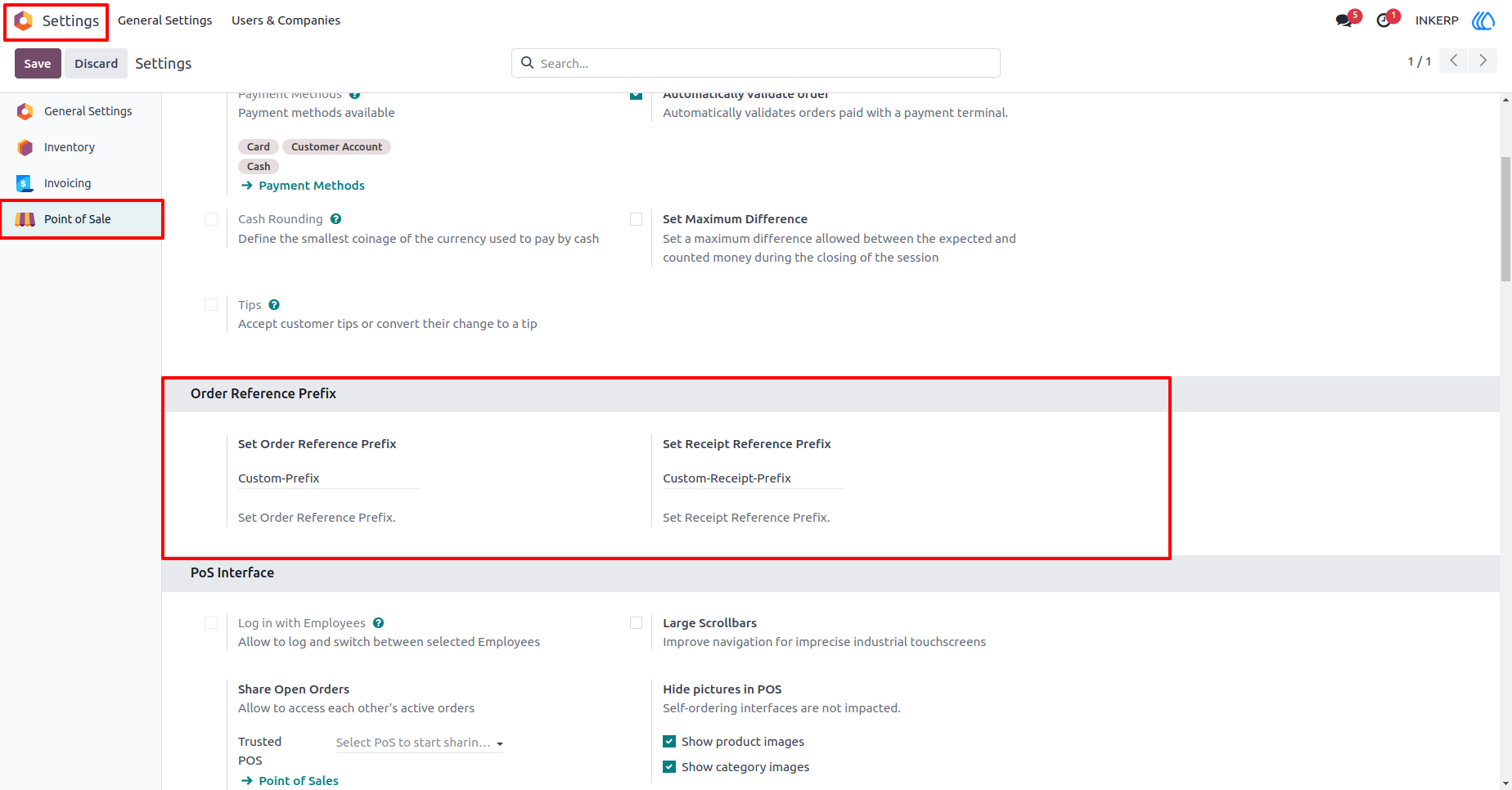The width and height of the screenshot is (1512, 790).
Task: Click the Discard button
Action: click(x=96, y=63)
